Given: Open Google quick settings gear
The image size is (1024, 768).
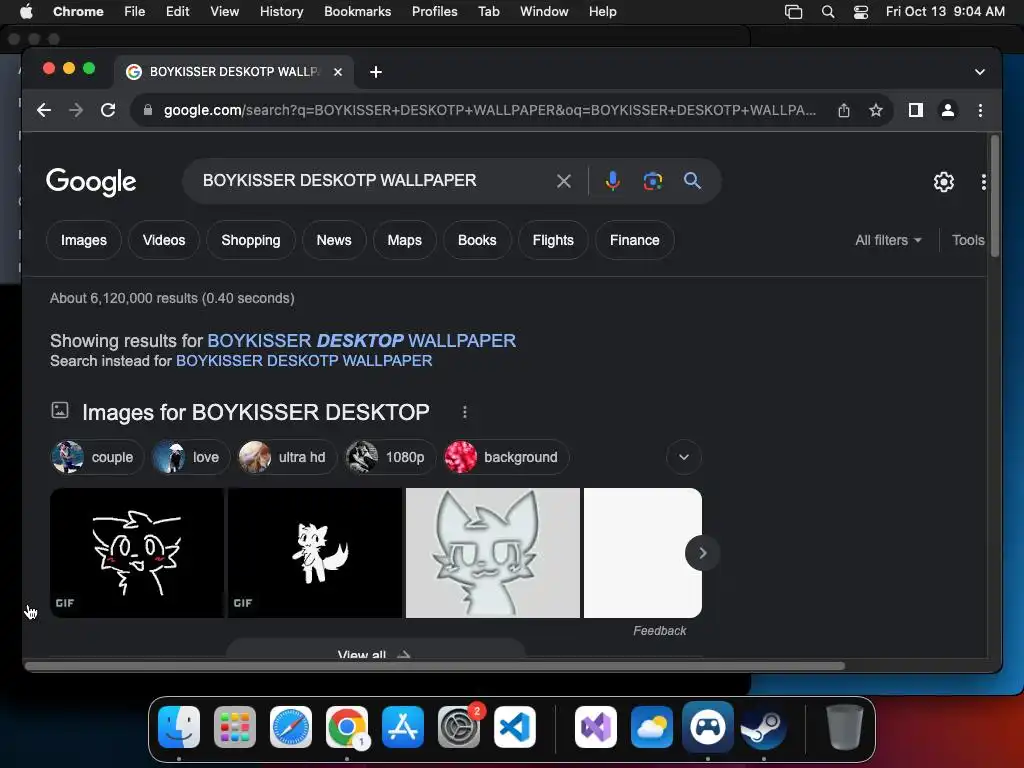Looking at the screenshot, I should coord(944,182).
